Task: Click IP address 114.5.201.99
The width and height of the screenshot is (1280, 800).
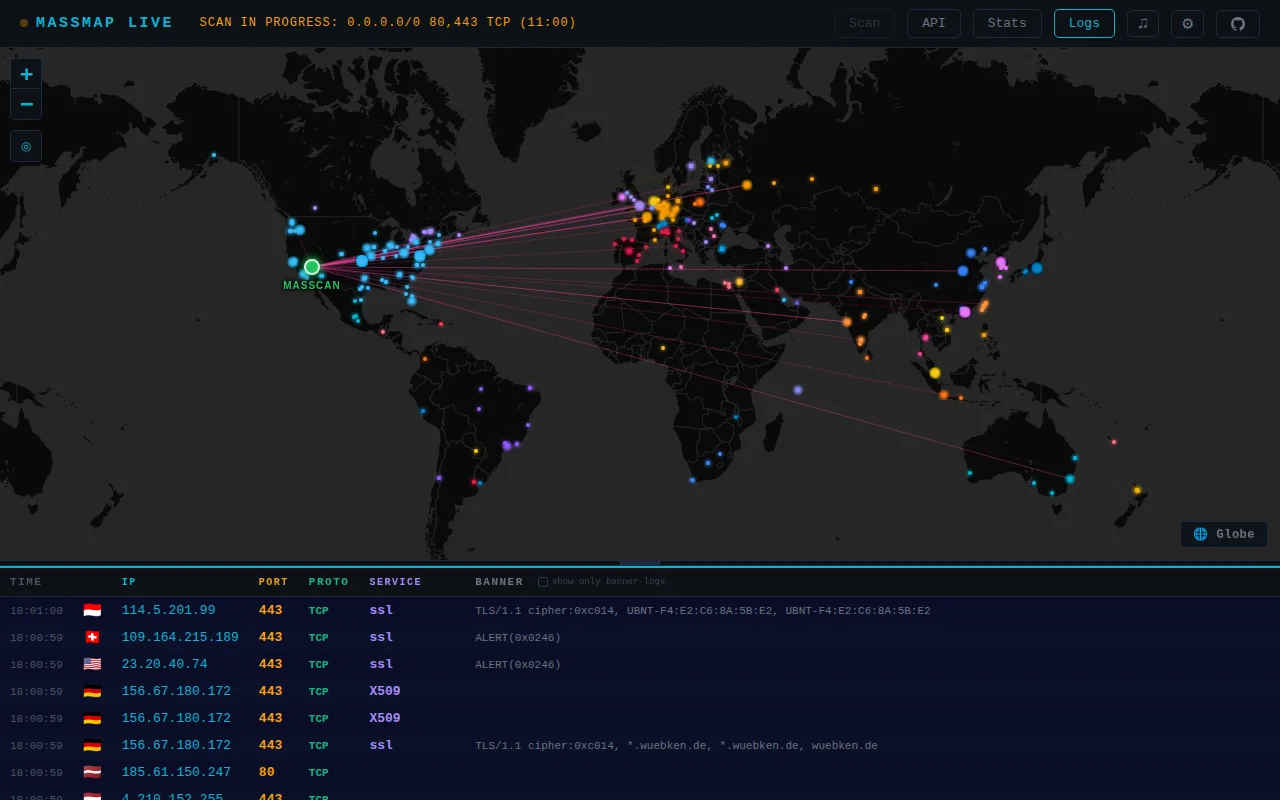Action: point(168,610)
